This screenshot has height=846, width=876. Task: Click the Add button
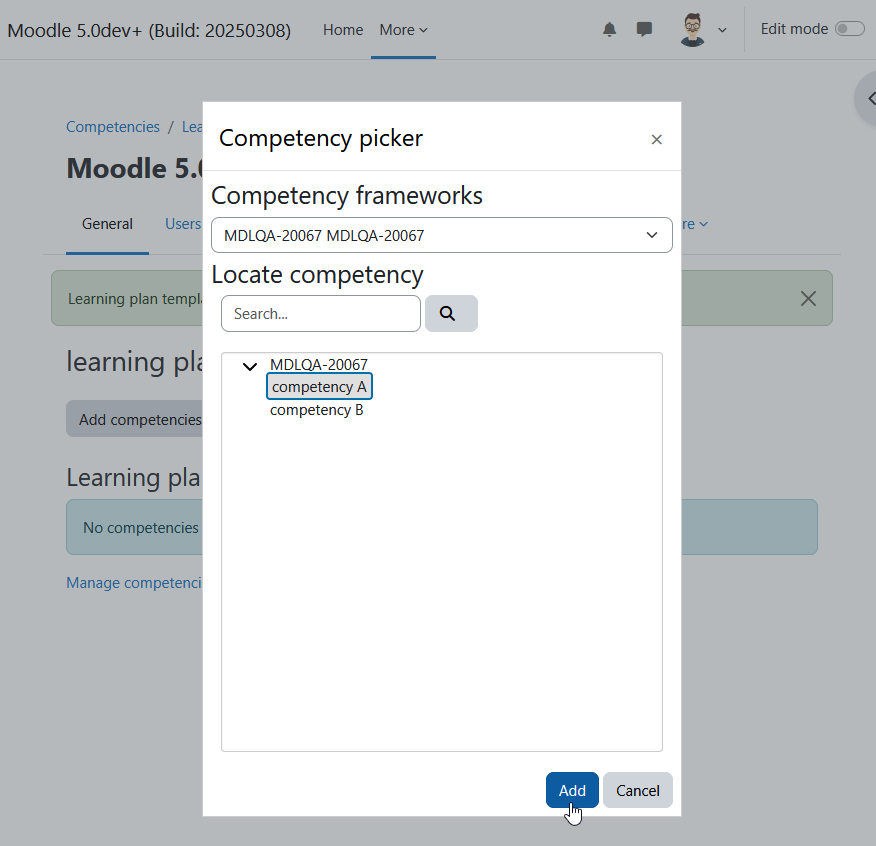(572, 790)
